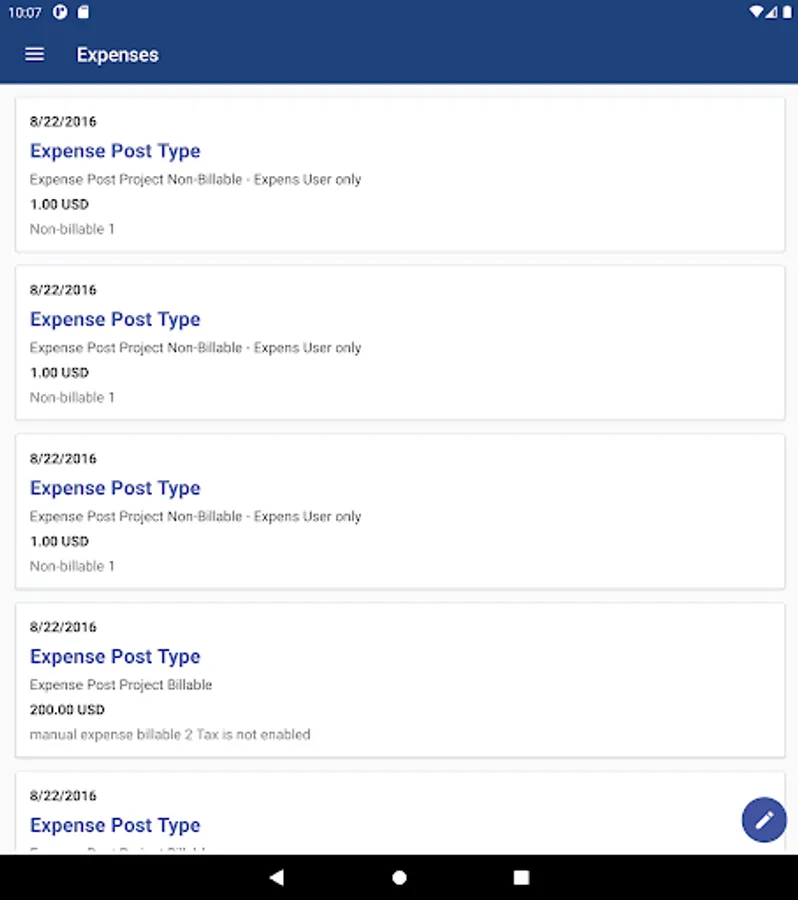This screenshot has width=798, height=900.
Task: Open the third Expense Post Type title
Action: coord(115,488)
